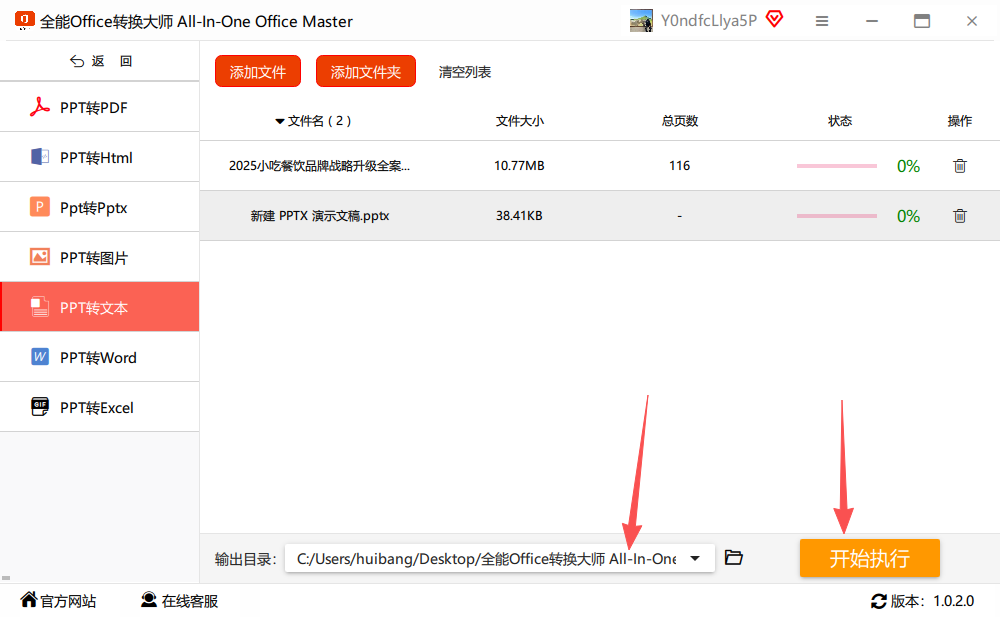The height and width of the screenshot is (617, 1000).
Task: Click progress bar of 新建 PPTX 演示文稿.pptx
Action: 837,216
